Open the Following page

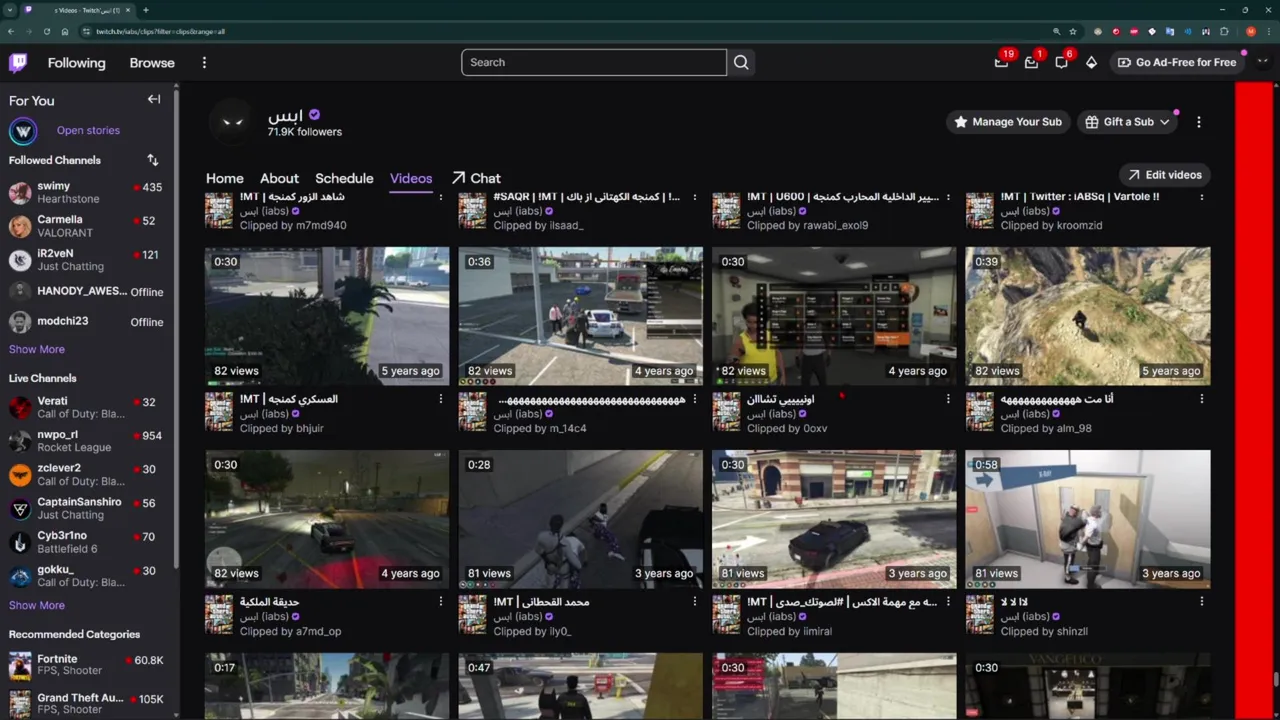click(x=76, y=63)
